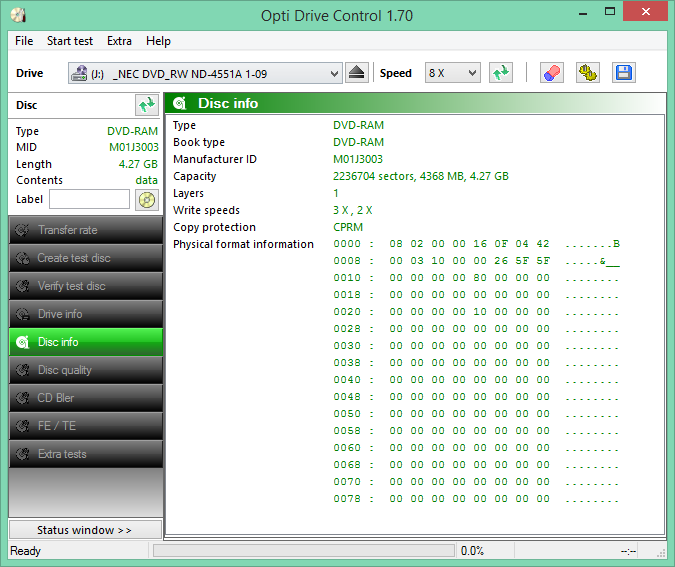This screenshot has width=675, height=567.
Task: Select Create test disc
Action: coord(86,258)
